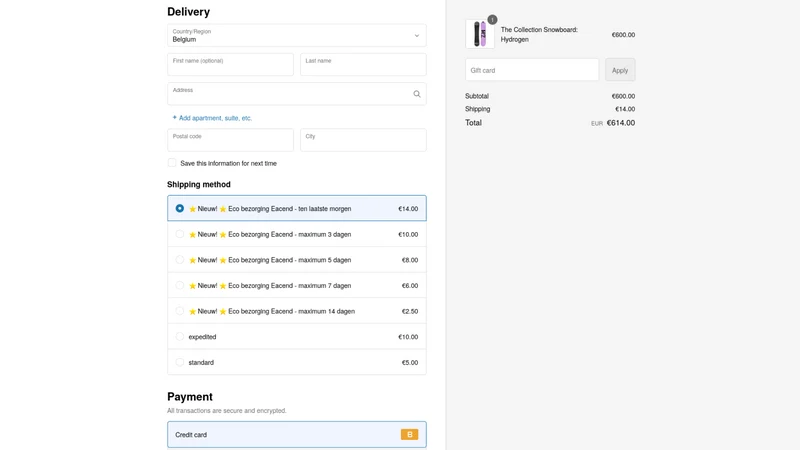This screenshot has height=450, width=800.
Task: Focus the City input field
Action: point(363,140)
